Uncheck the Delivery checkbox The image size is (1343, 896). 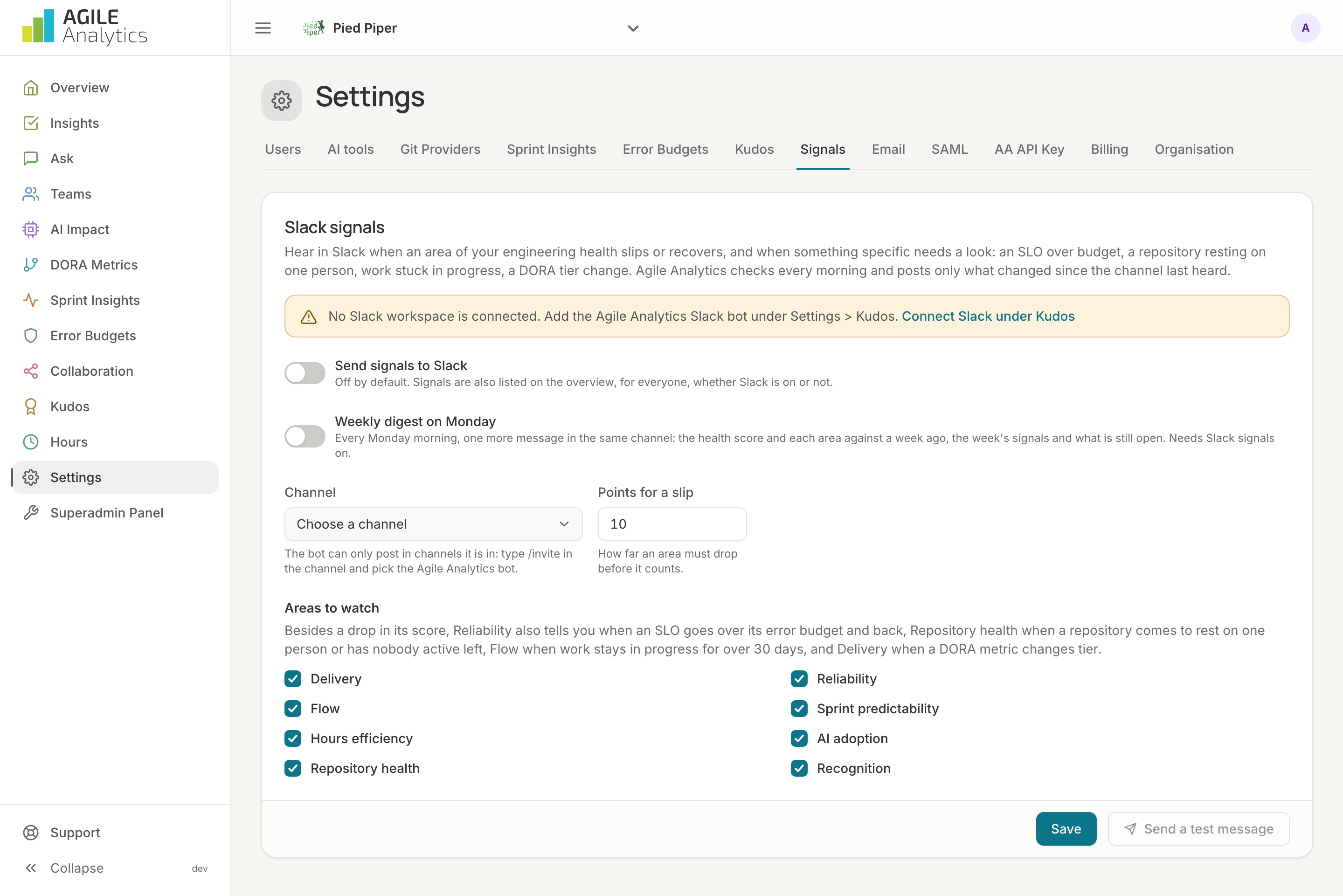tap(292, 679)
